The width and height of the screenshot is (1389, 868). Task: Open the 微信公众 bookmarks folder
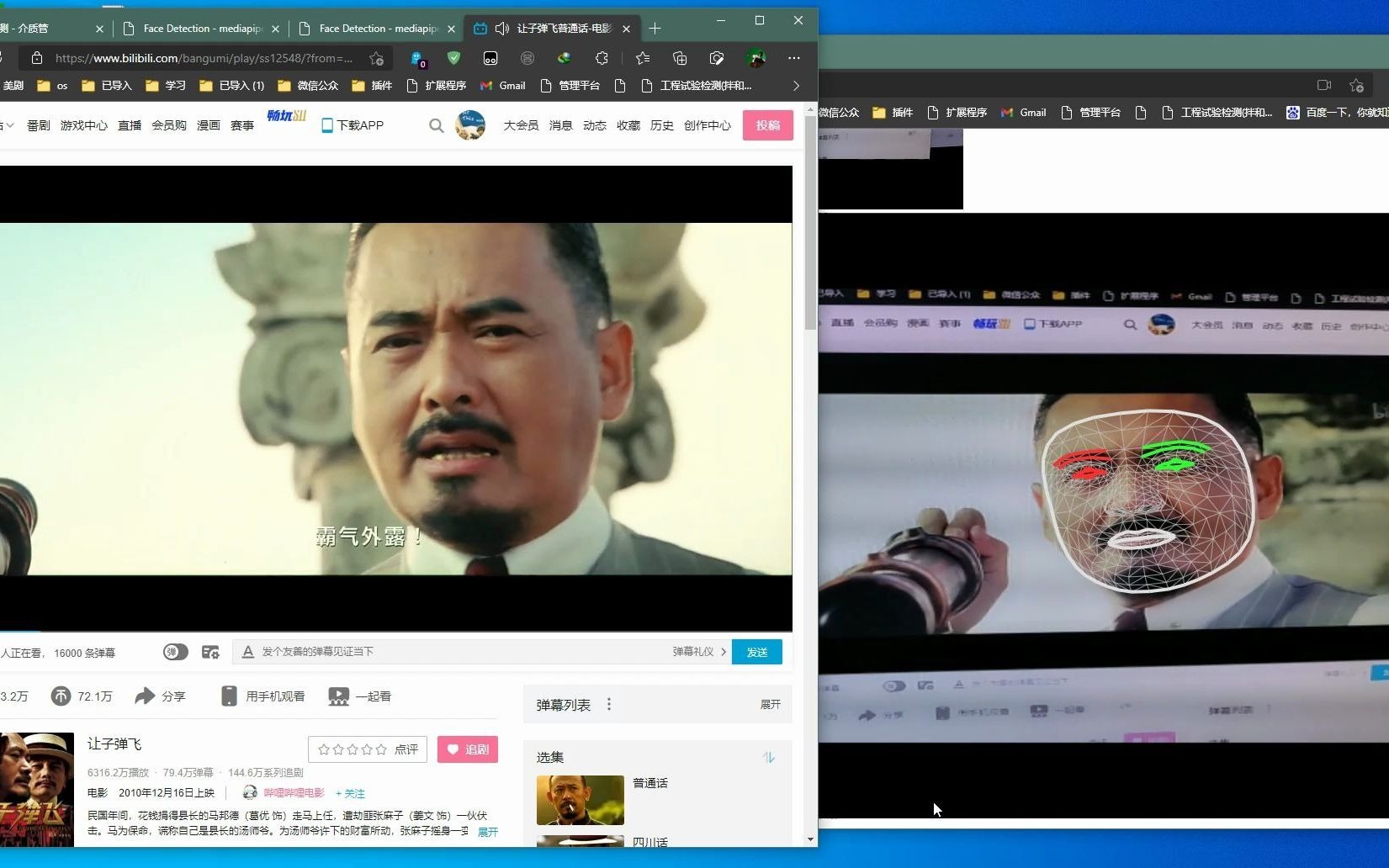(308, 86)
